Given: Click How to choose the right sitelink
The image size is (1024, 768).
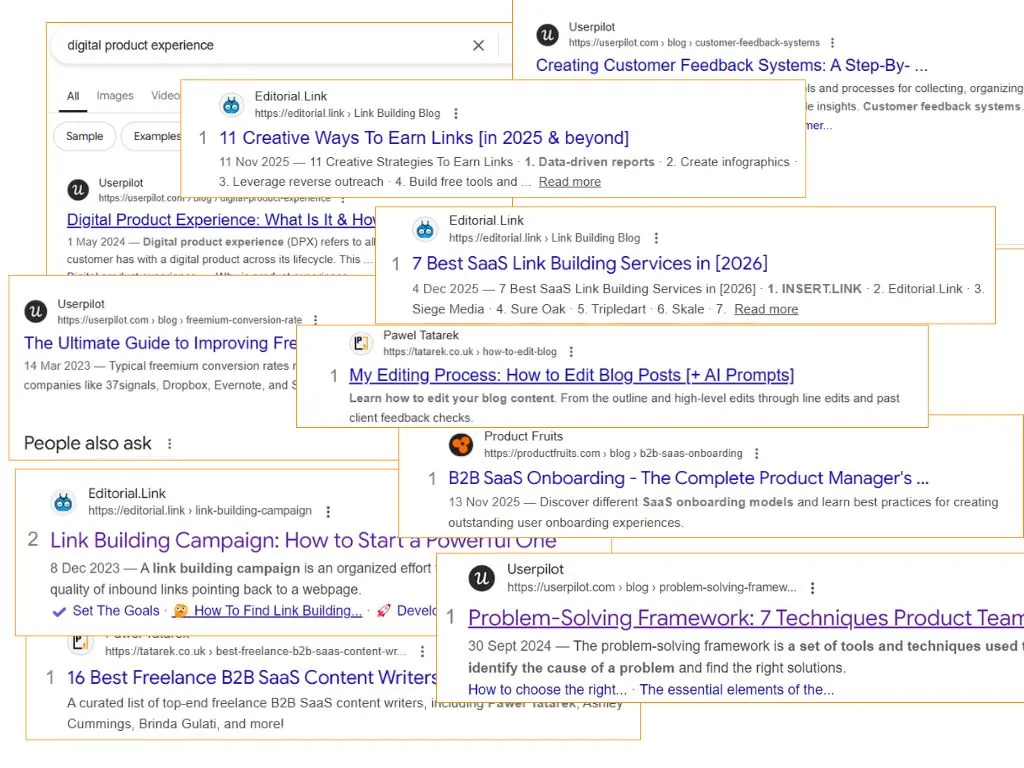Looking at the screenshot, I should point(547,690).
